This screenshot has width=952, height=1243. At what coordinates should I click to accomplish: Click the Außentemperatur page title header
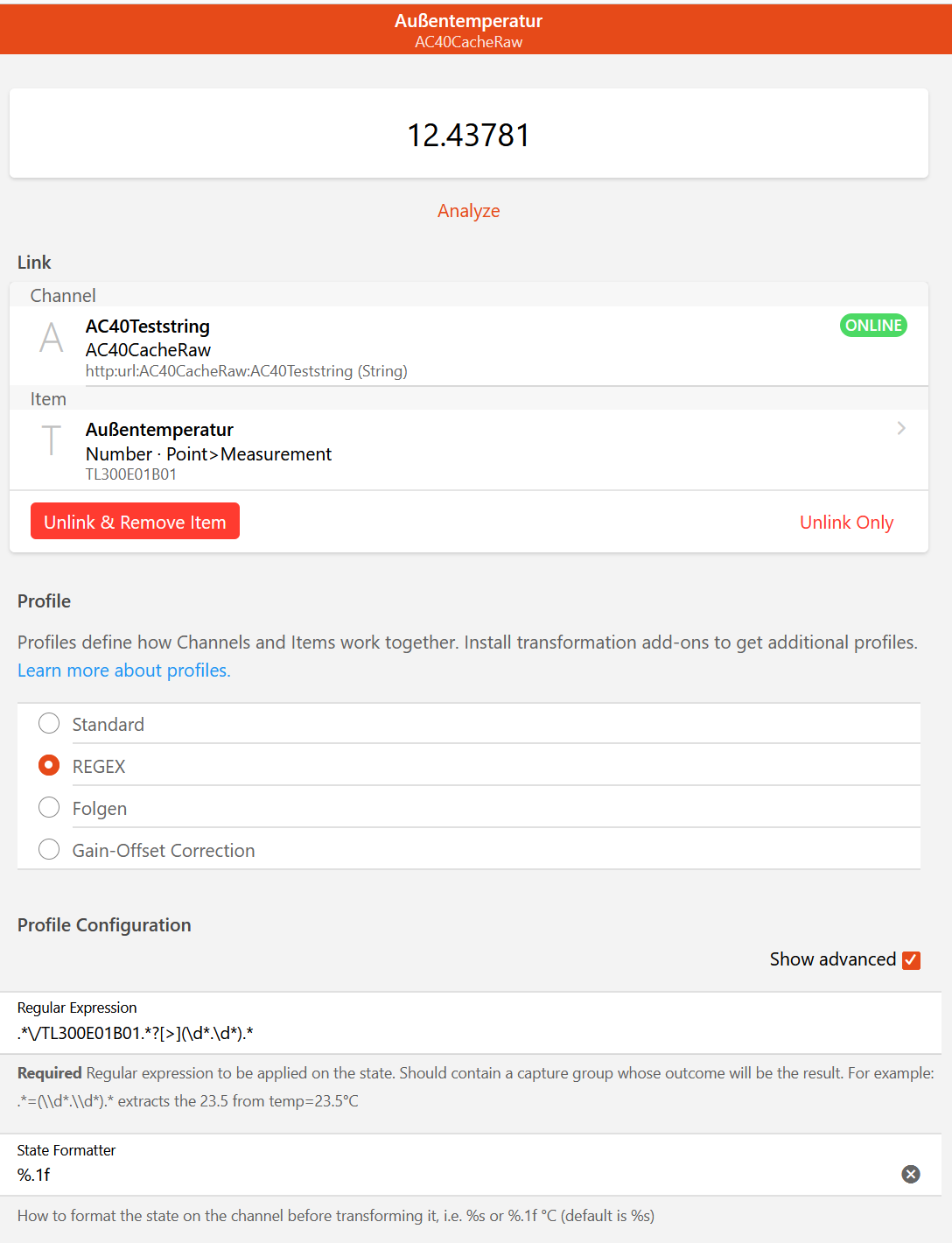coord(469,21)
